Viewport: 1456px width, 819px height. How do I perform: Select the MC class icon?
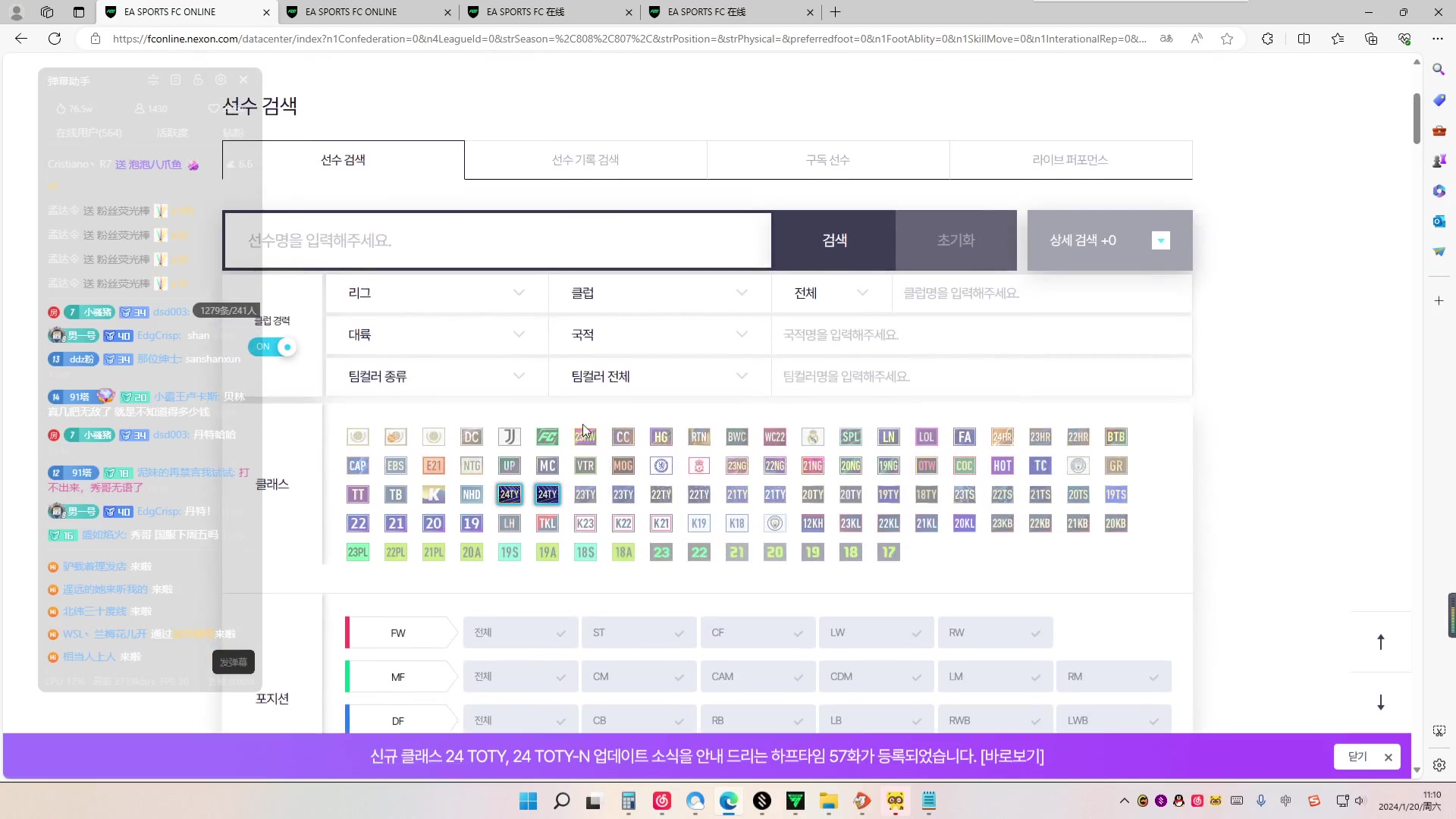[x=548, y=466]
